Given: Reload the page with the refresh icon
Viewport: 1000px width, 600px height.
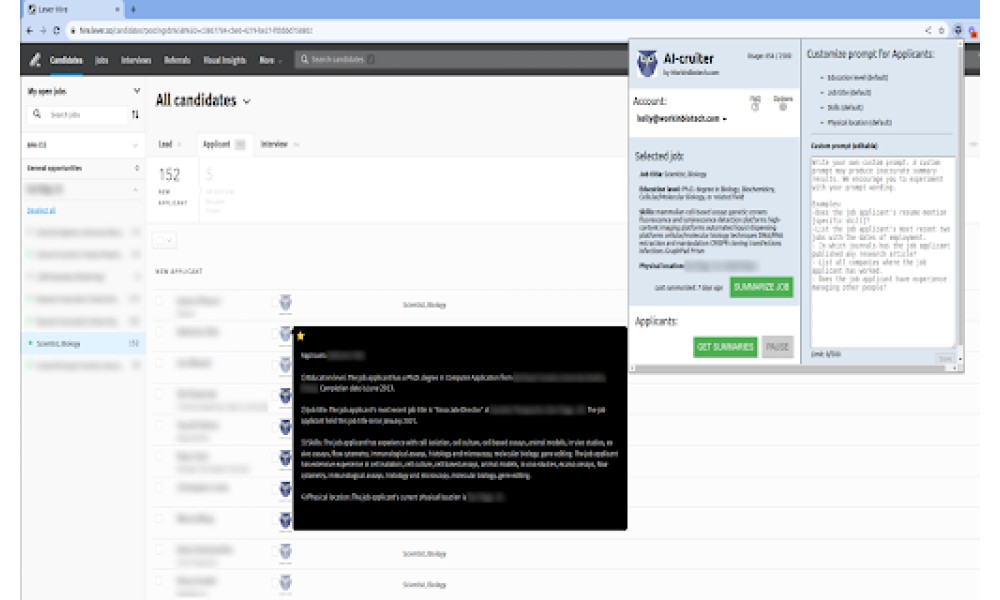Looking at the screenshot, I should (x=57, y=31).
